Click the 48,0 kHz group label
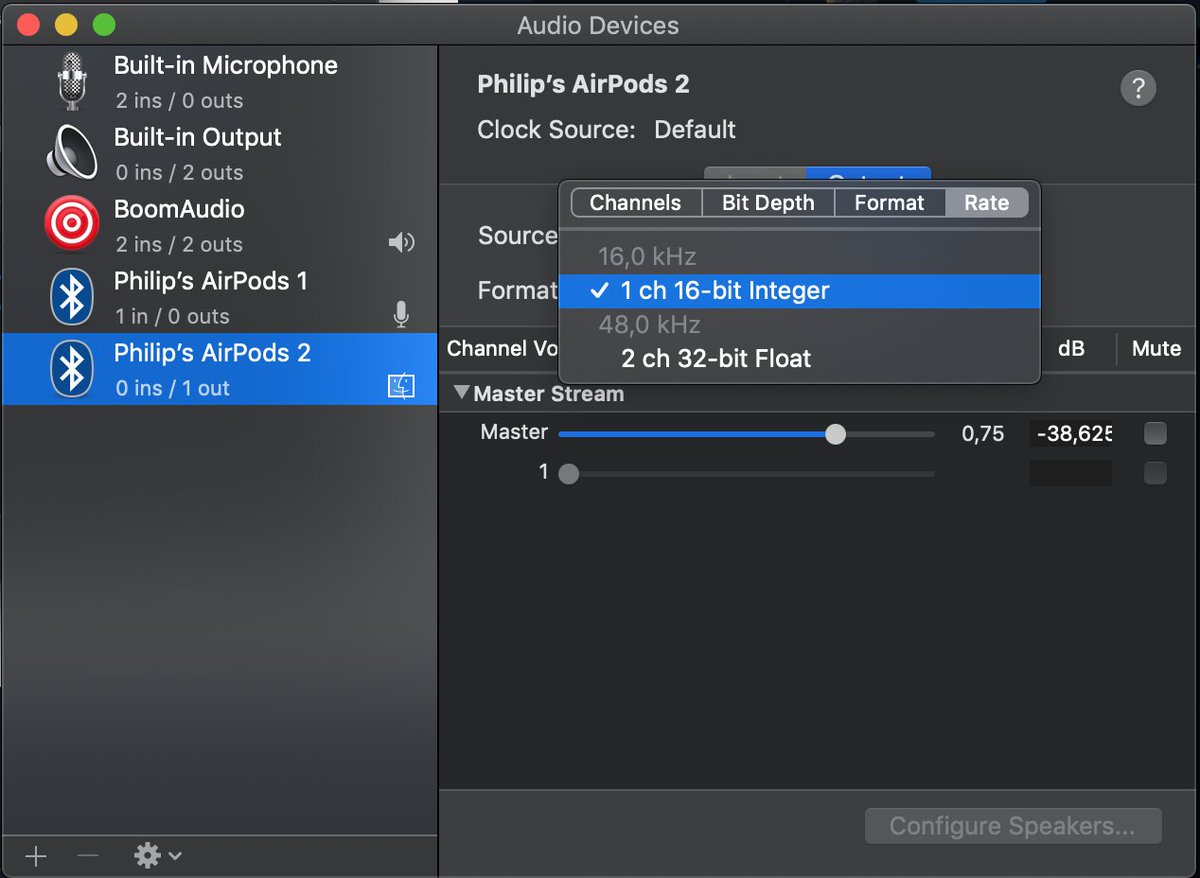This screenshot has width=1200, height=878. (x=650, y=325)
